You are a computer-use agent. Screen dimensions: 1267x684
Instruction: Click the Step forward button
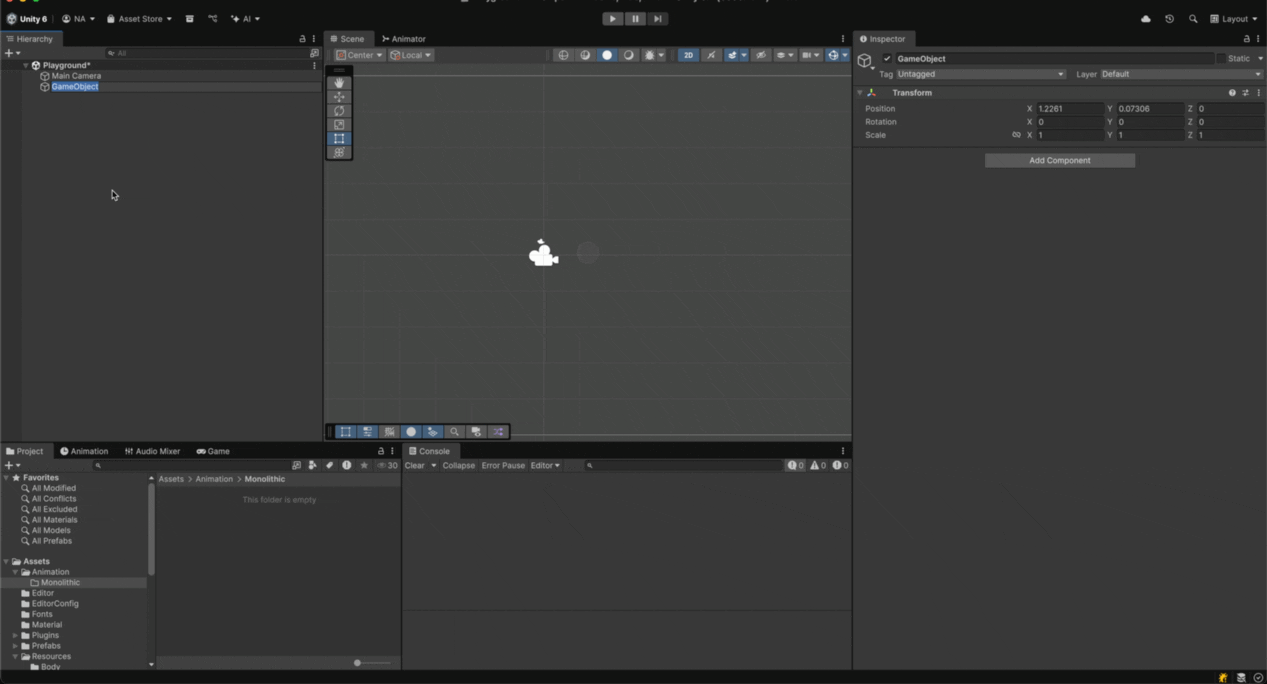pos(657,19)
